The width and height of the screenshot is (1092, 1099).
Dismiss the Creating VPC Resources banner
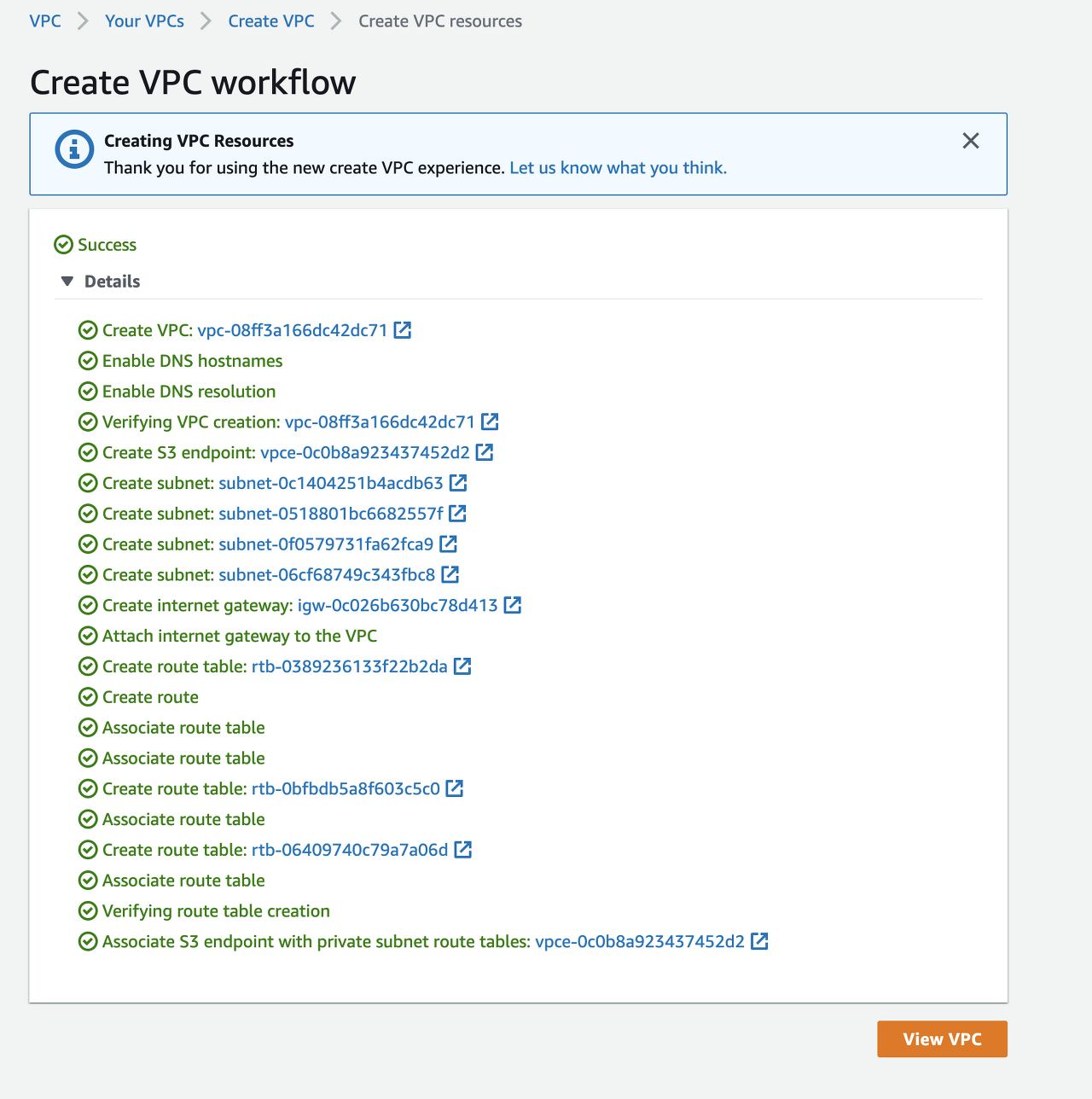[971, 141]
